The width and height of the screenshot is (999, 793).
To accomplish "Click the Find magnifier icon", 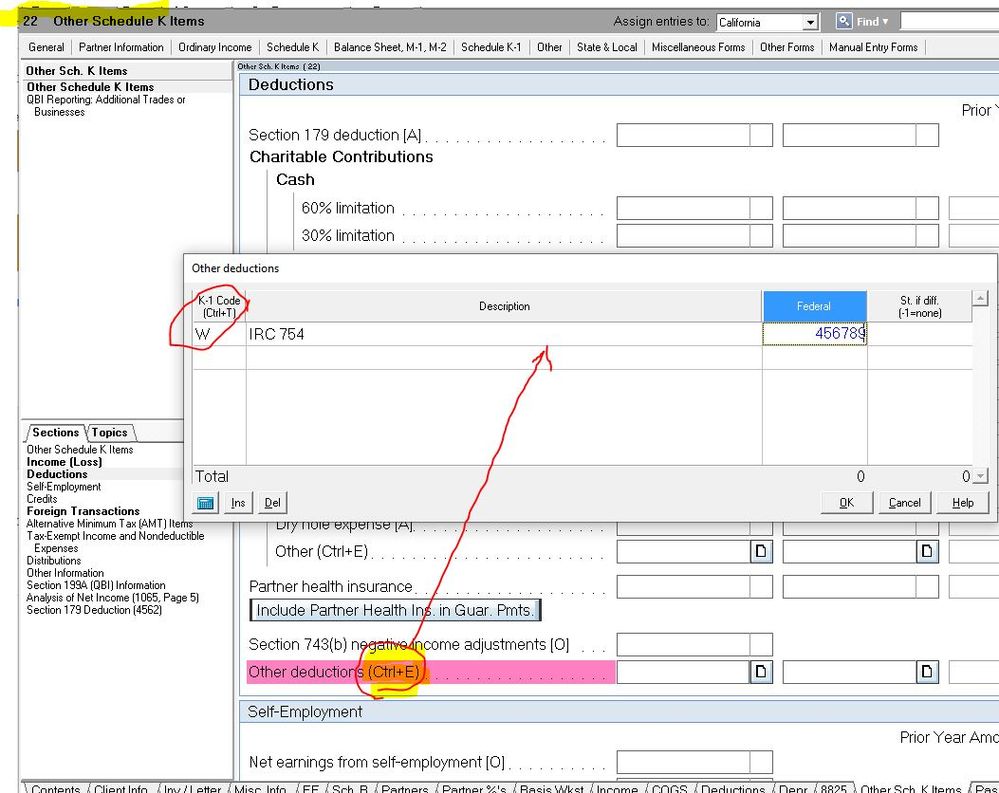I will (844, 21).
